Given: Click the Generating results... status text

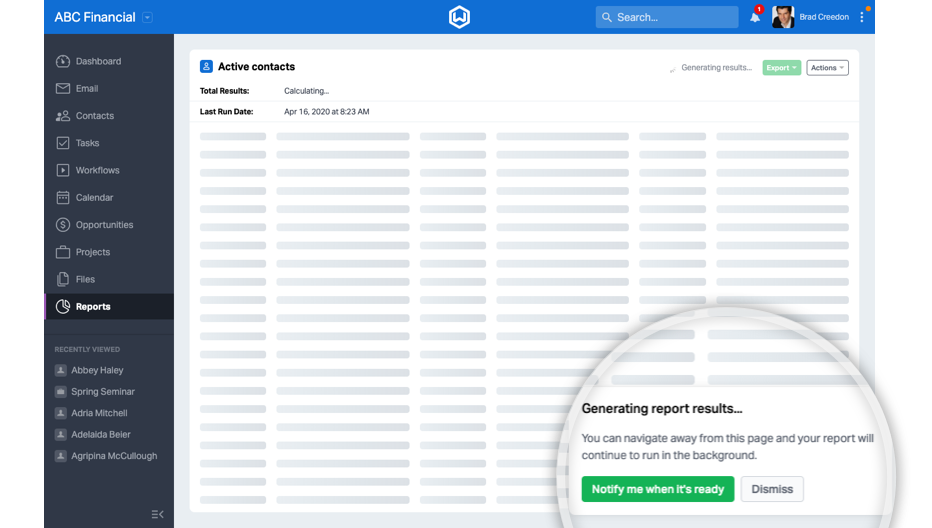Looking at the screenshot, I should (716, 68).
